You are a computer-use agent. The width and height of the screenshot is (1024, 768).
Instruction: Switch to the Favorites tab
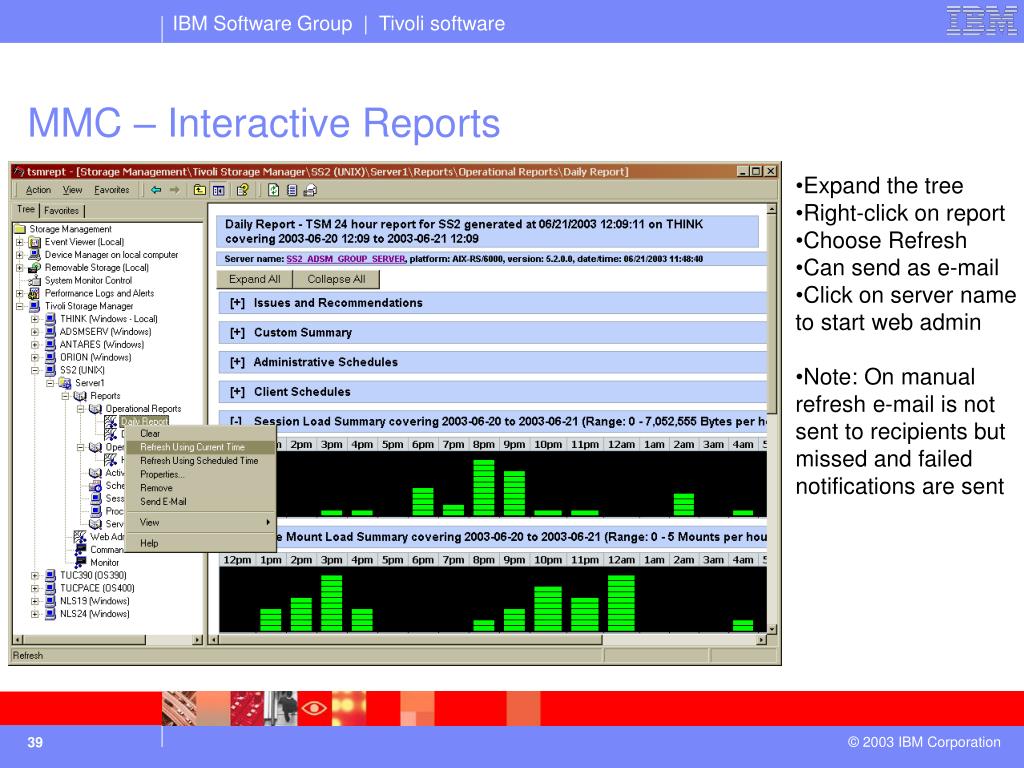tap(61, 210)
